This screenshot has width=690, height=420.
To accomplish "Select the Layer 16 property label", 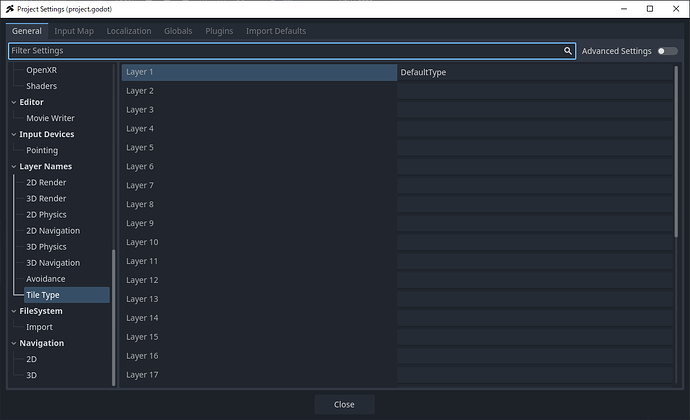I will (x=142, y=356).
